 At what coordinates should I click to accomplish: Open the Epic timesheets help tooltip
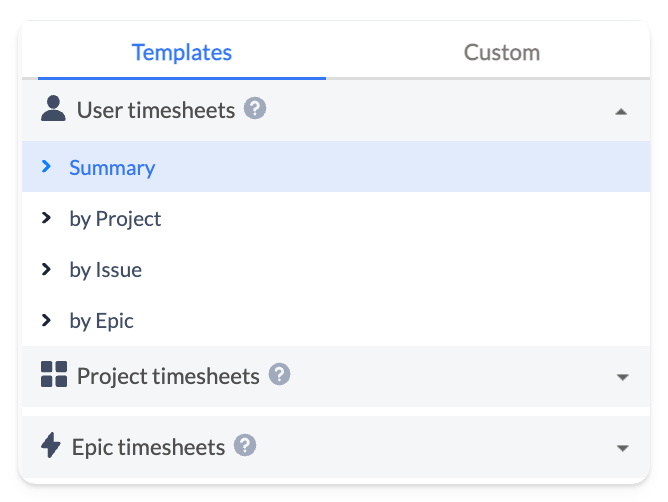(245, 445)
